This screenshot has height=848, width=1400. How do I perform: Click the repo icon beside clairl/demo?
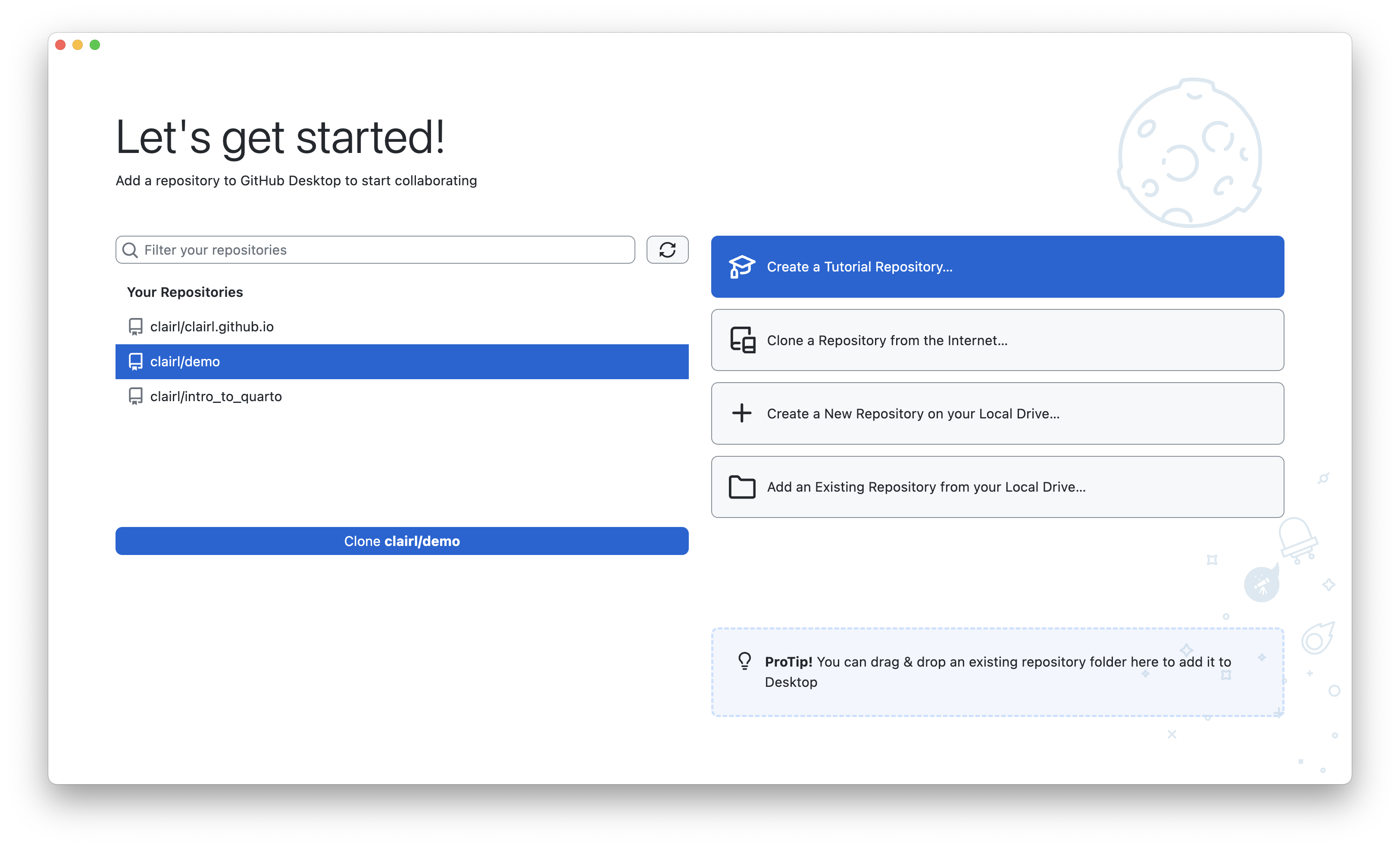(135, 362)
